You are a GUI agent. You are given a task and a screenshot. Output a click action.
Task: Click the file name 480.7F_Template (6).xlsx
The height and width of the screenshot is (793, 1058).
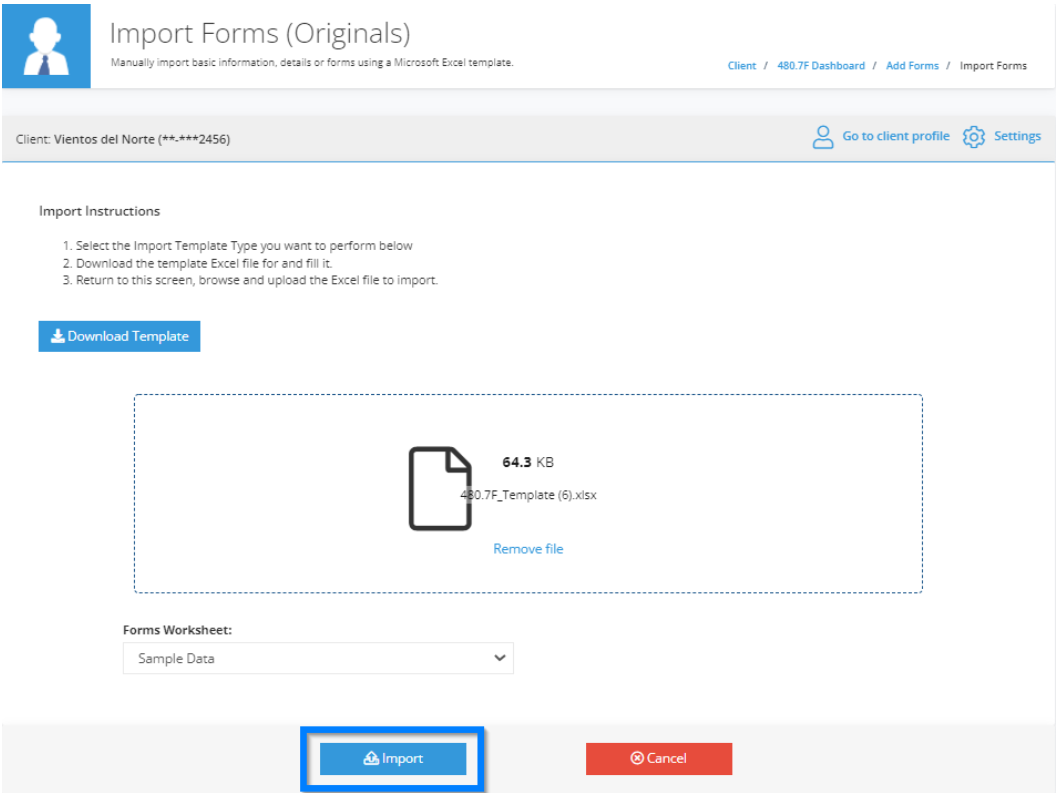click(528, 495)
